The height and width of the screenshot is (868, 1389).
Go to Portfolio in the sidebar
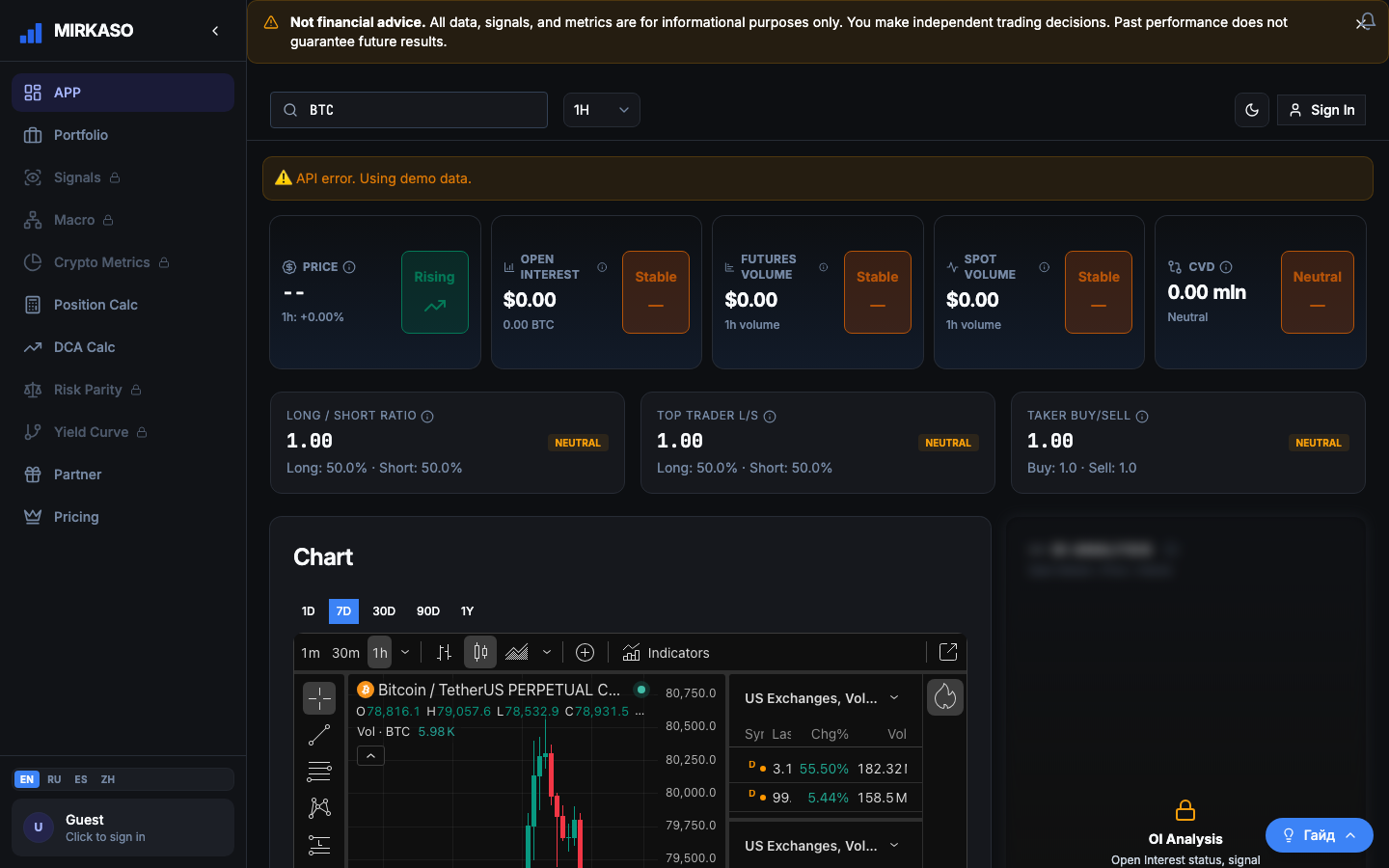[123, 135]
